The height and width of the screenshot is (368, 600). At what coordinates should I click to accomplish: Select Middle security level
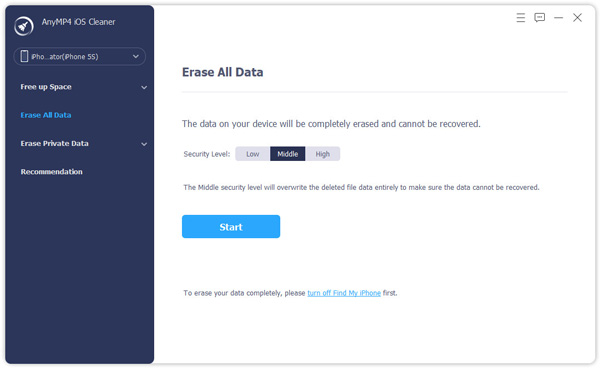tap(287, 154)
